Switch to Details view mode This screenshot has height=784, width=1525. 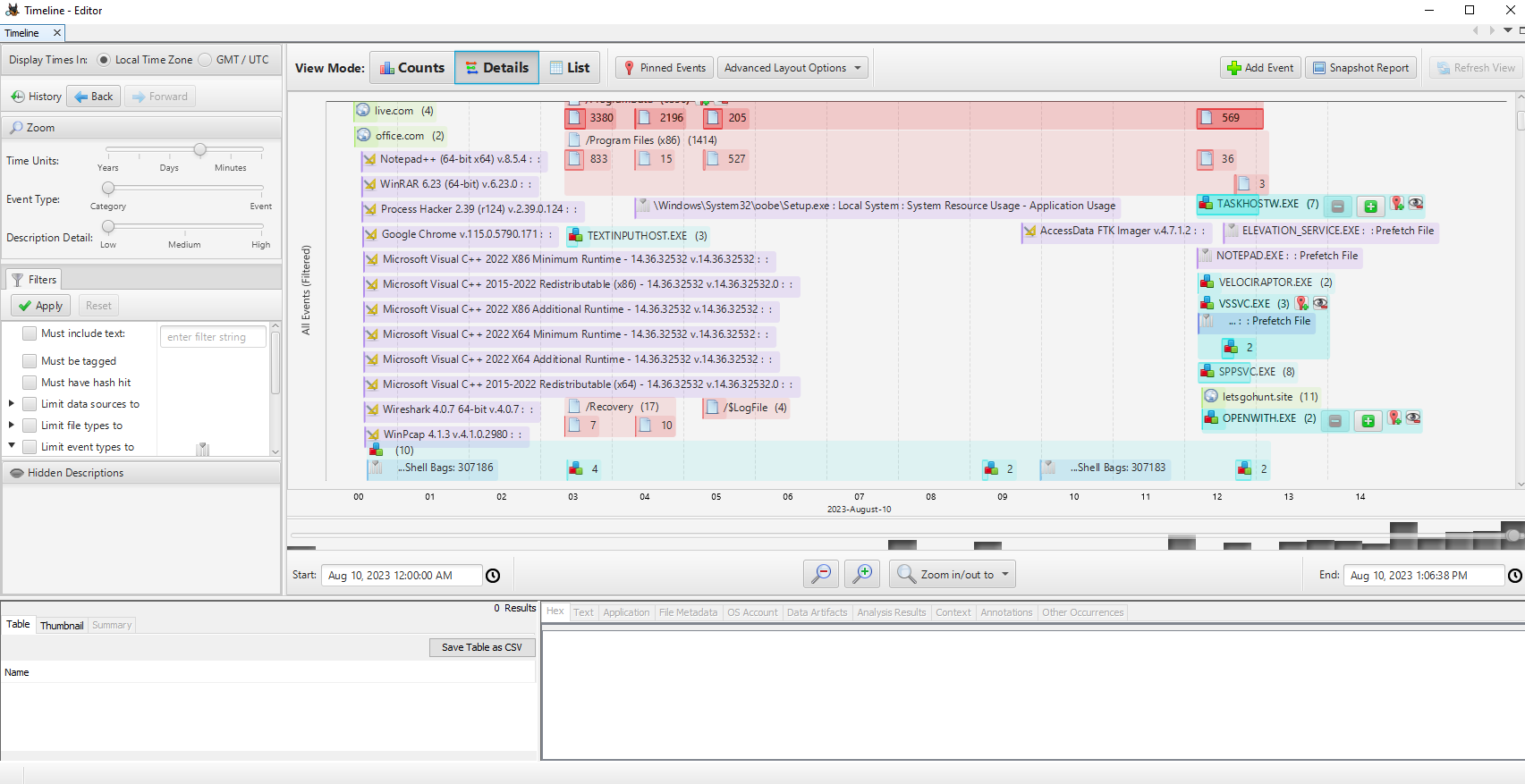pyautogui.click(x=497, y=68)
